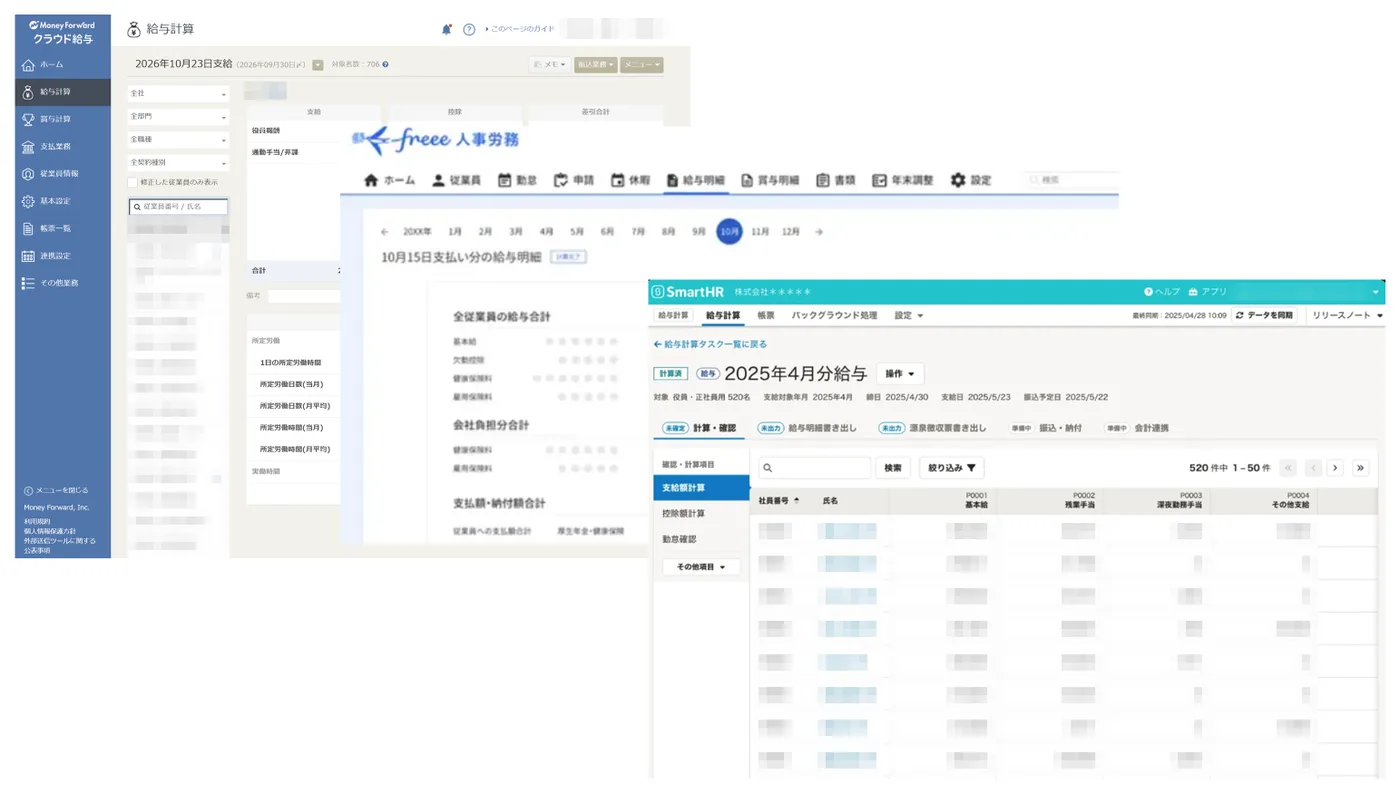This screenshot has width=1400, height=793.
Task: Switch to 会計連携 step tab
Action: [1136, 428]
